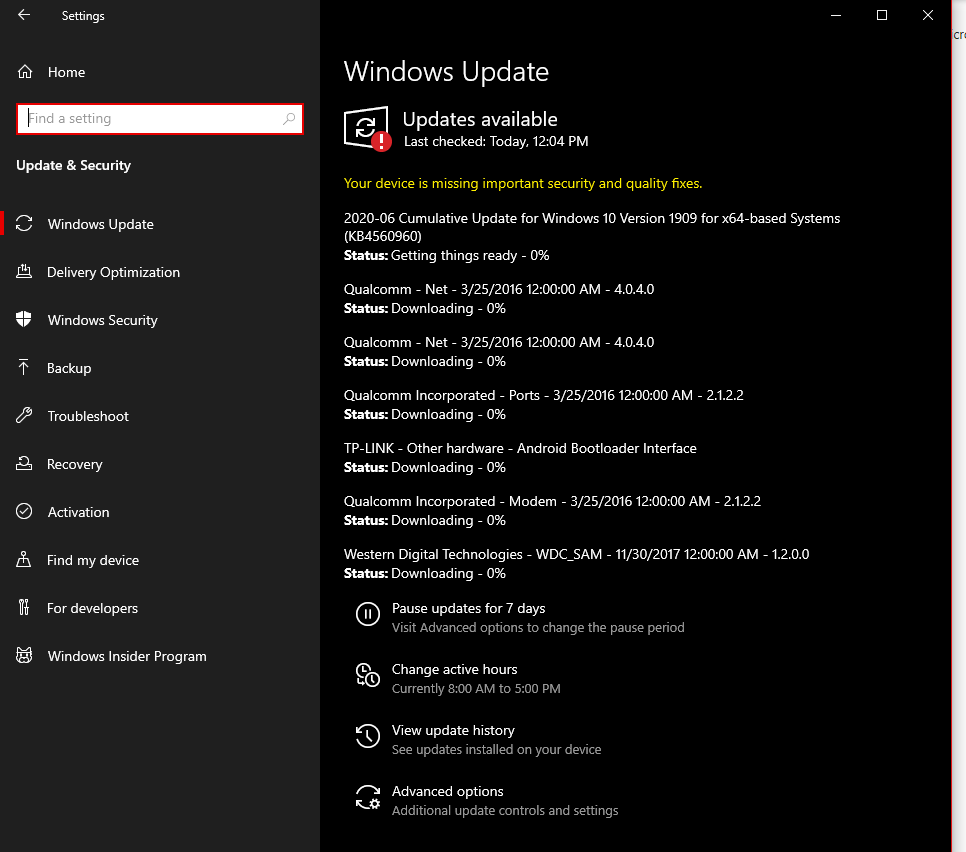Viewport: 966px width, 852px height.
Task: Click Additional update controls and settings text
Action: pos(505,810)
